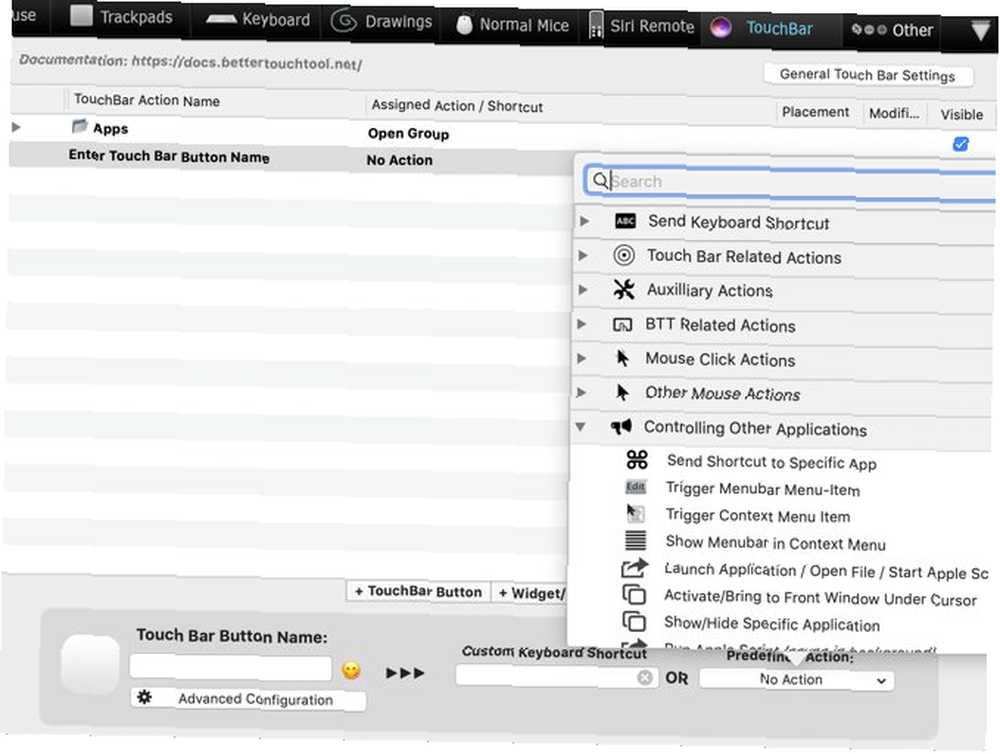Add a new TouchBar Button

(x=418, y=592)
